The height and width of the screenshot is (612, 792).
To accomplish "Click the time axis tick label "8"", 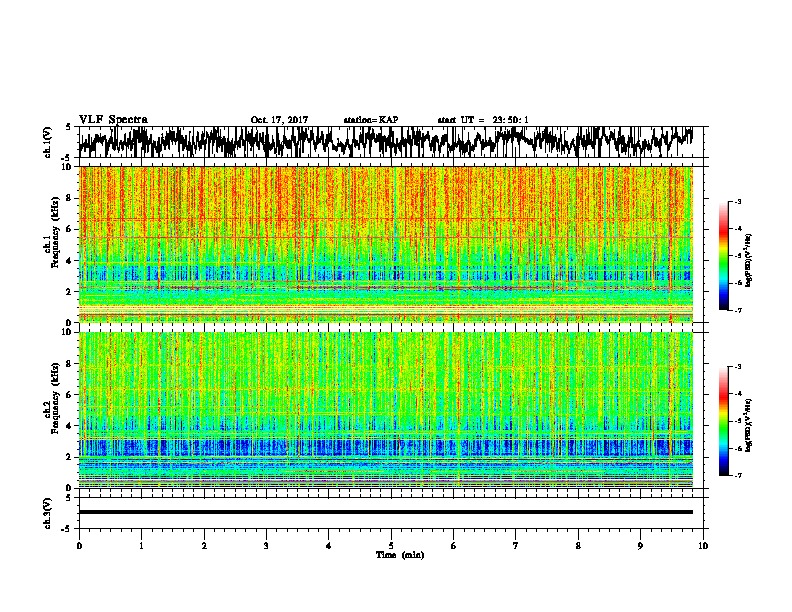I will tap(578, 546).
